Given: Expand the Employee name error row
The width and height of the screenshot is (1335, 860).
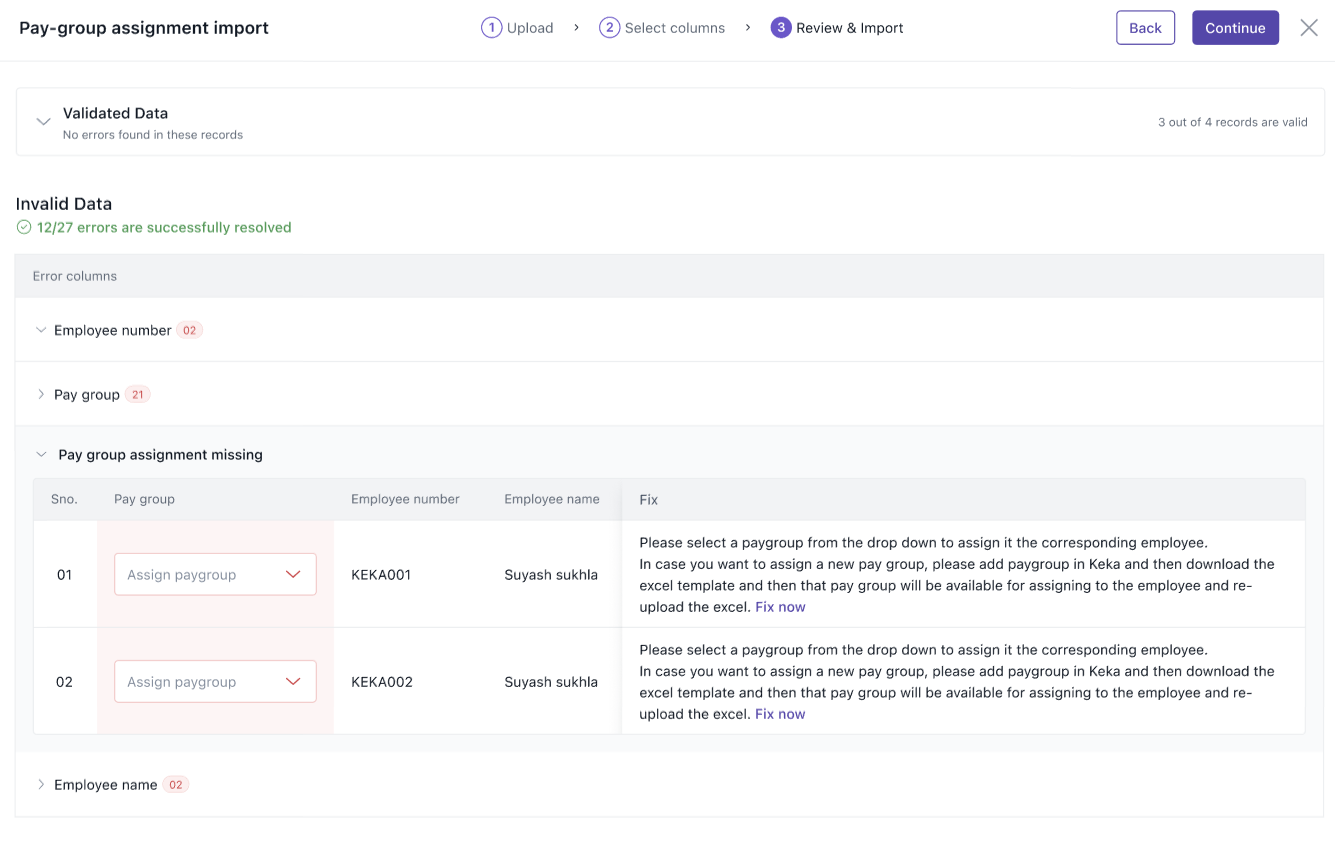Looking at the screenshot, I should pyautogui.click(x=41, y=785).
